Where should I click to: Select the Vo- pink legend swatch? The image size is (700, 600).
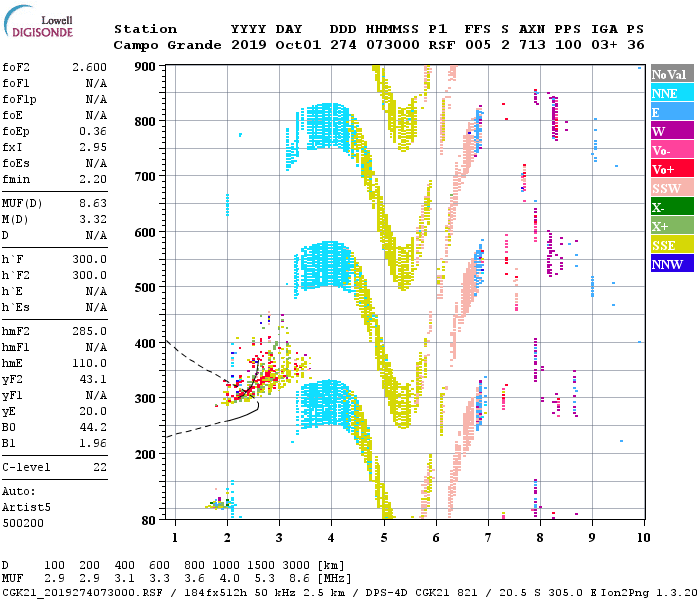pyautogui.click(x=672, y=150)
